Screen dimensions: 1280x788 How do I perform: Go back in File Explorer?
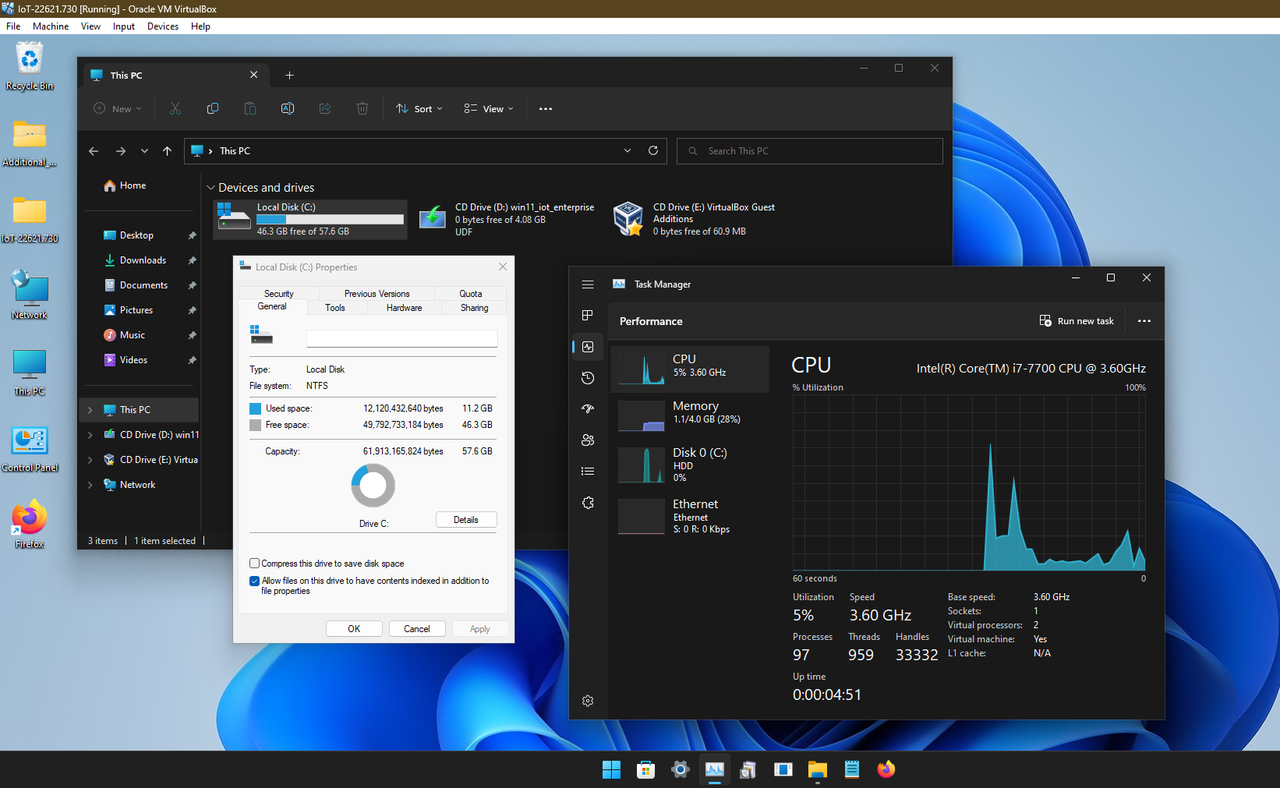coord(93,151)
